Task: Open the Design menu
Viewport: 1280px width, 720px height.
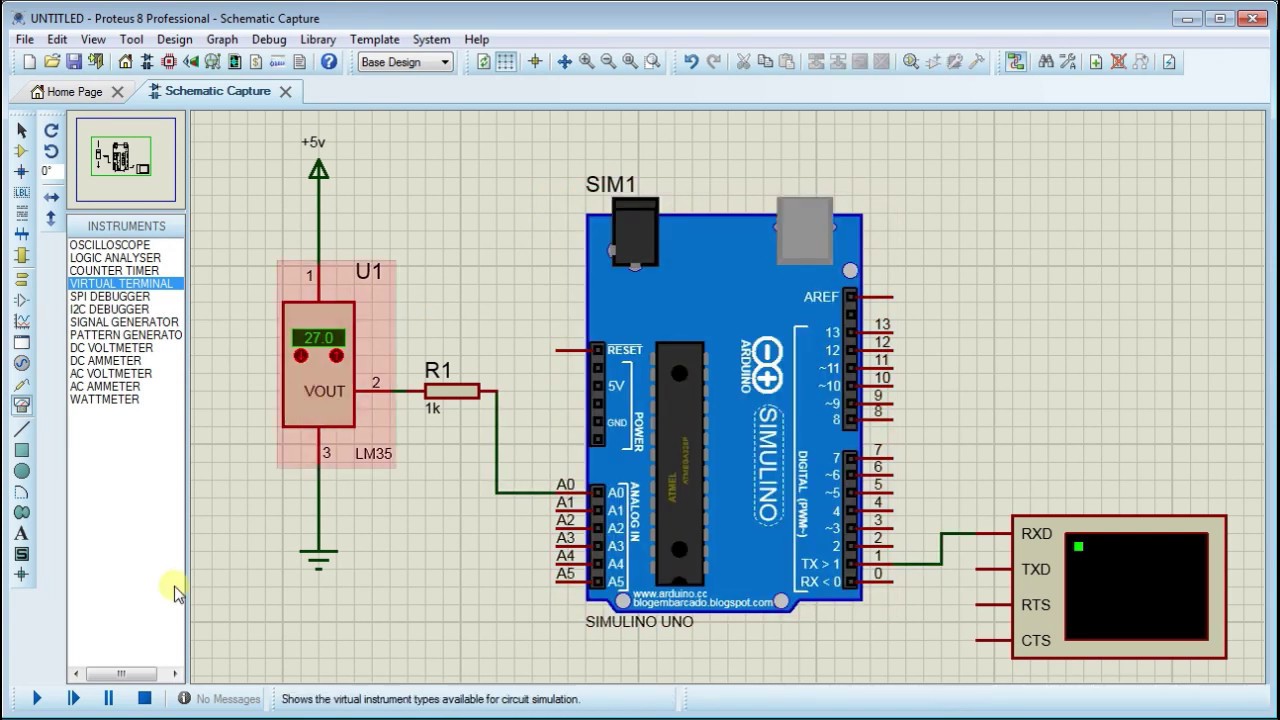Action: point(174,39)
